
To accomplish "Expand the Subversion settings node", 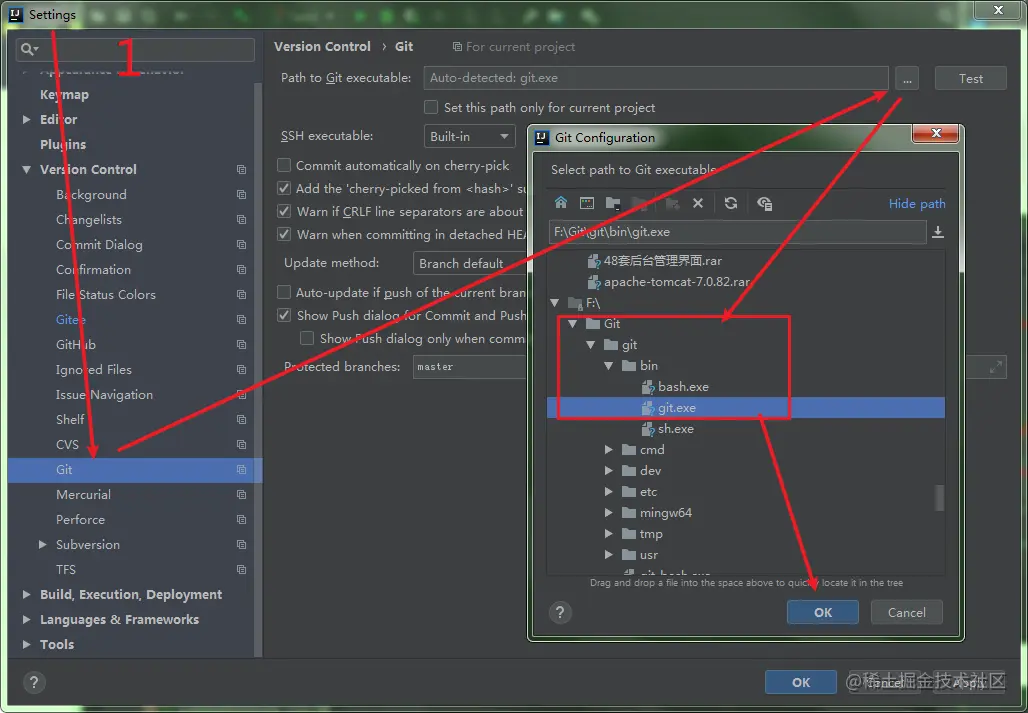I will [43, 544].
